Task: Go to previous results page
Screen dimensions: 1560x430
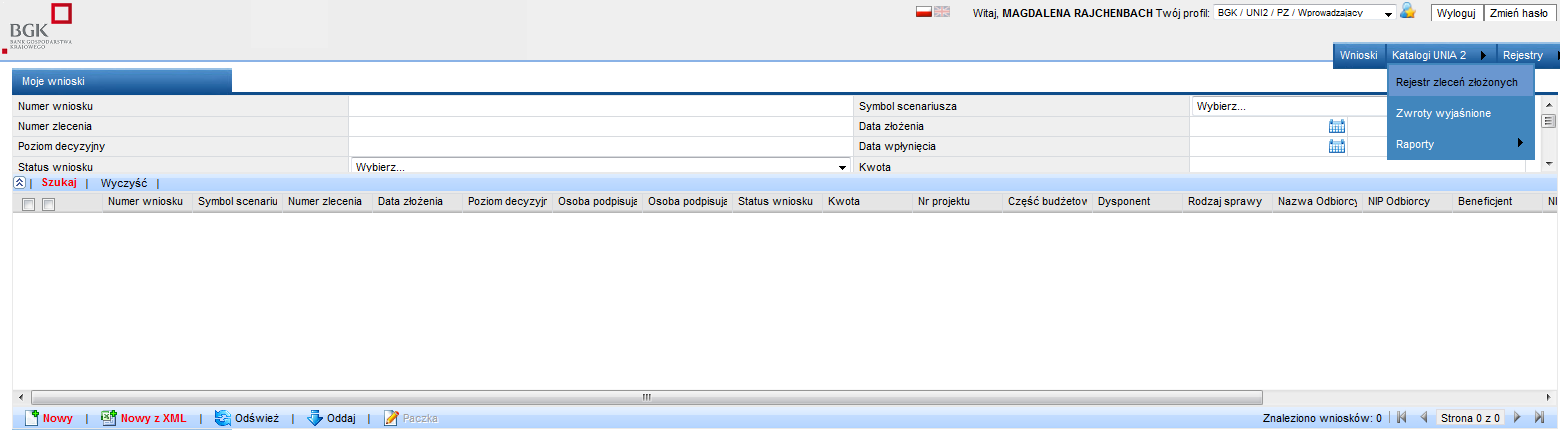Action: 1424,418
